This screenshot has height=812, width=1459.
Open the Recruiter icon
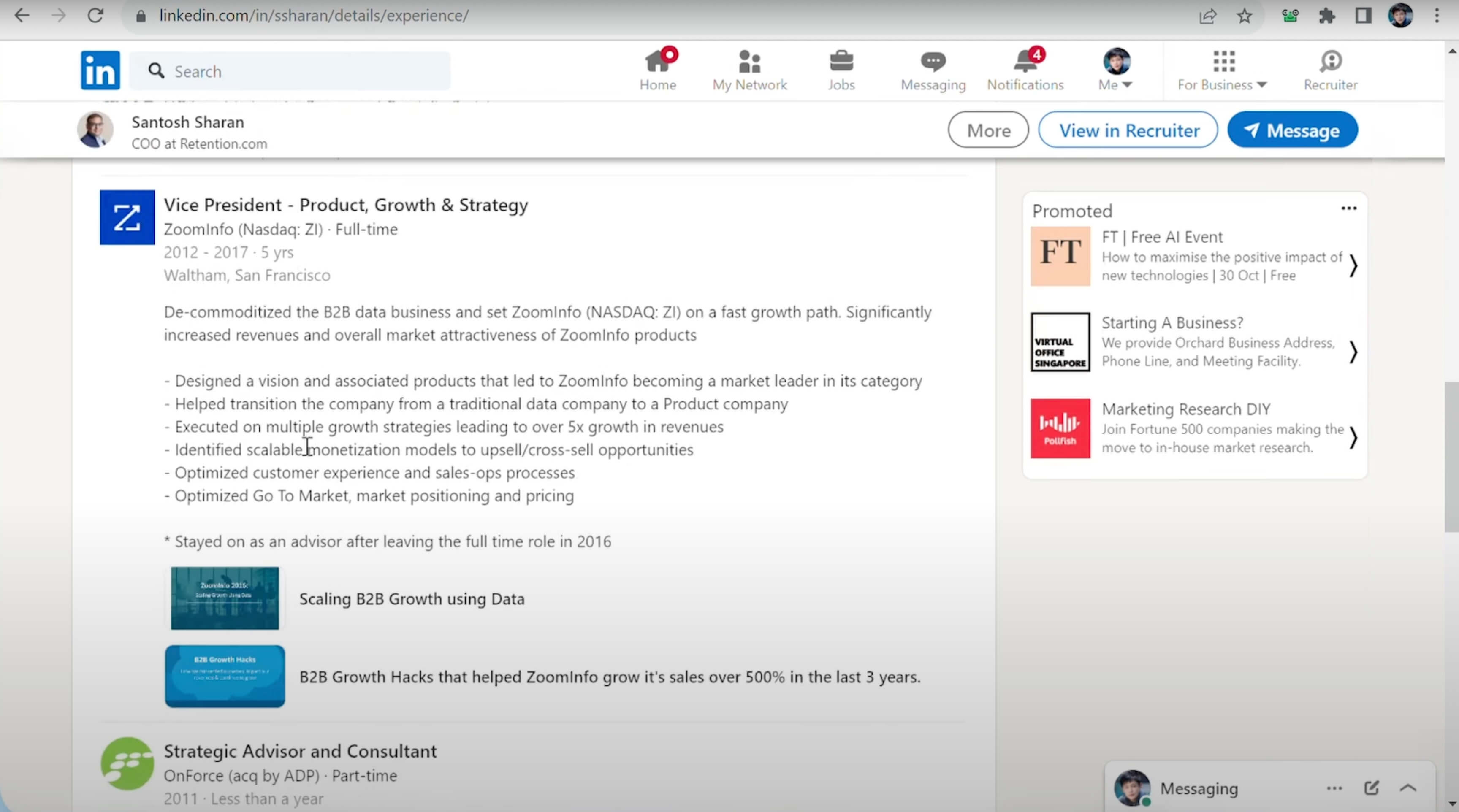tap(1330, 61)
